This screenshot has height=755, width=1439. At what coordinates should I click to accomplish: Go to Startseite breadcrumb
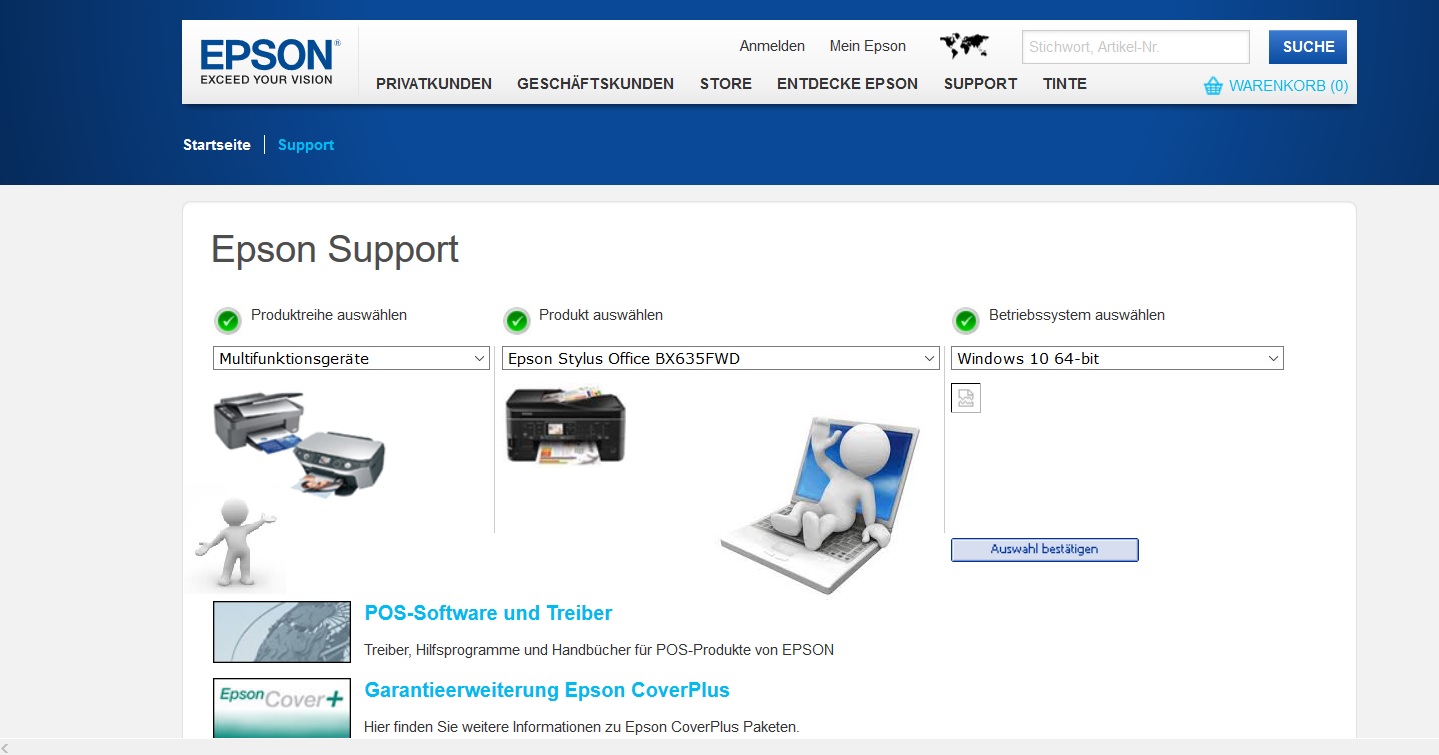[217, 145]
